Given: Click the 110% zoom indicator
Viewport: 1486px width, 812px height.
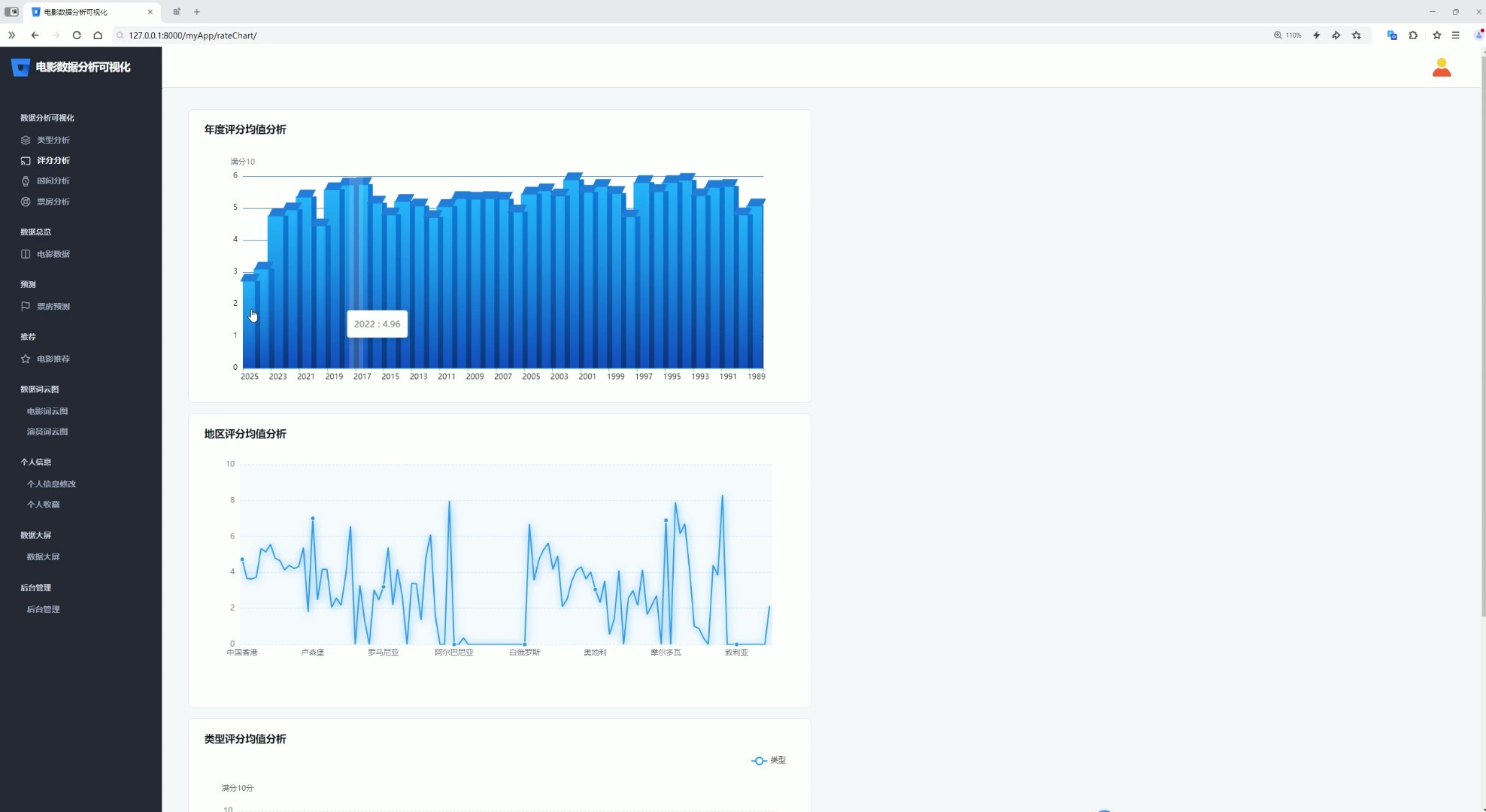Looking at the screenshot, I should pyautogui.click(x=1287, y=35).
